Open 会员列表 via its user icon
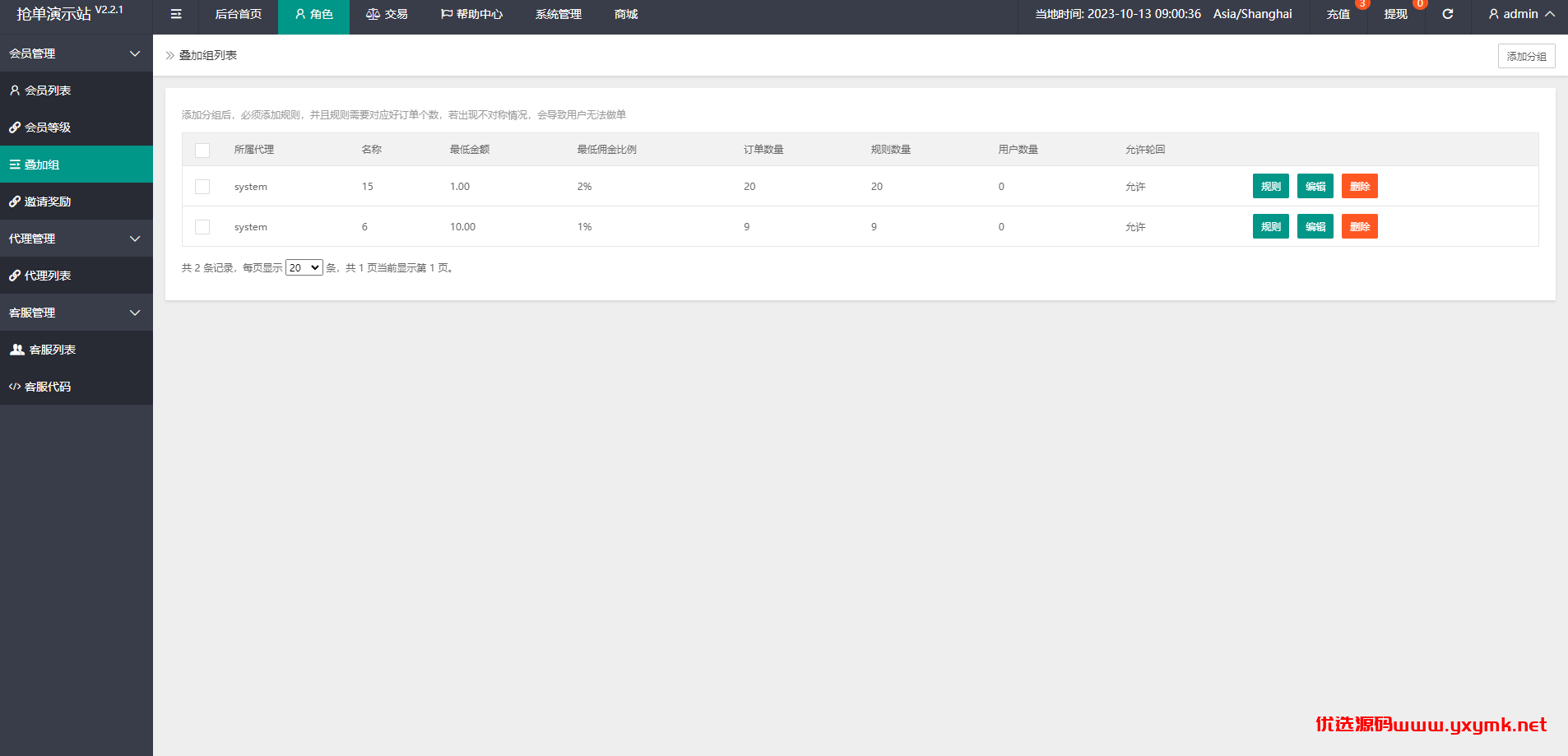Screen dimensions: 1568x756 [x=15, y=90]
